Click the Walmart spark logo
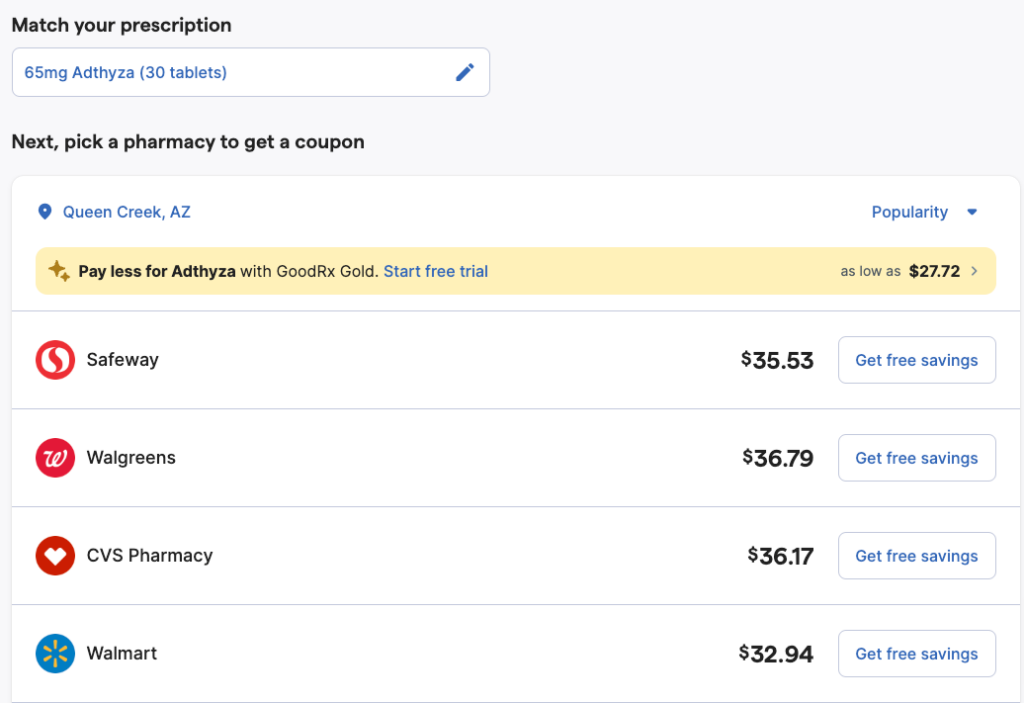 click(x=55, y=654)
